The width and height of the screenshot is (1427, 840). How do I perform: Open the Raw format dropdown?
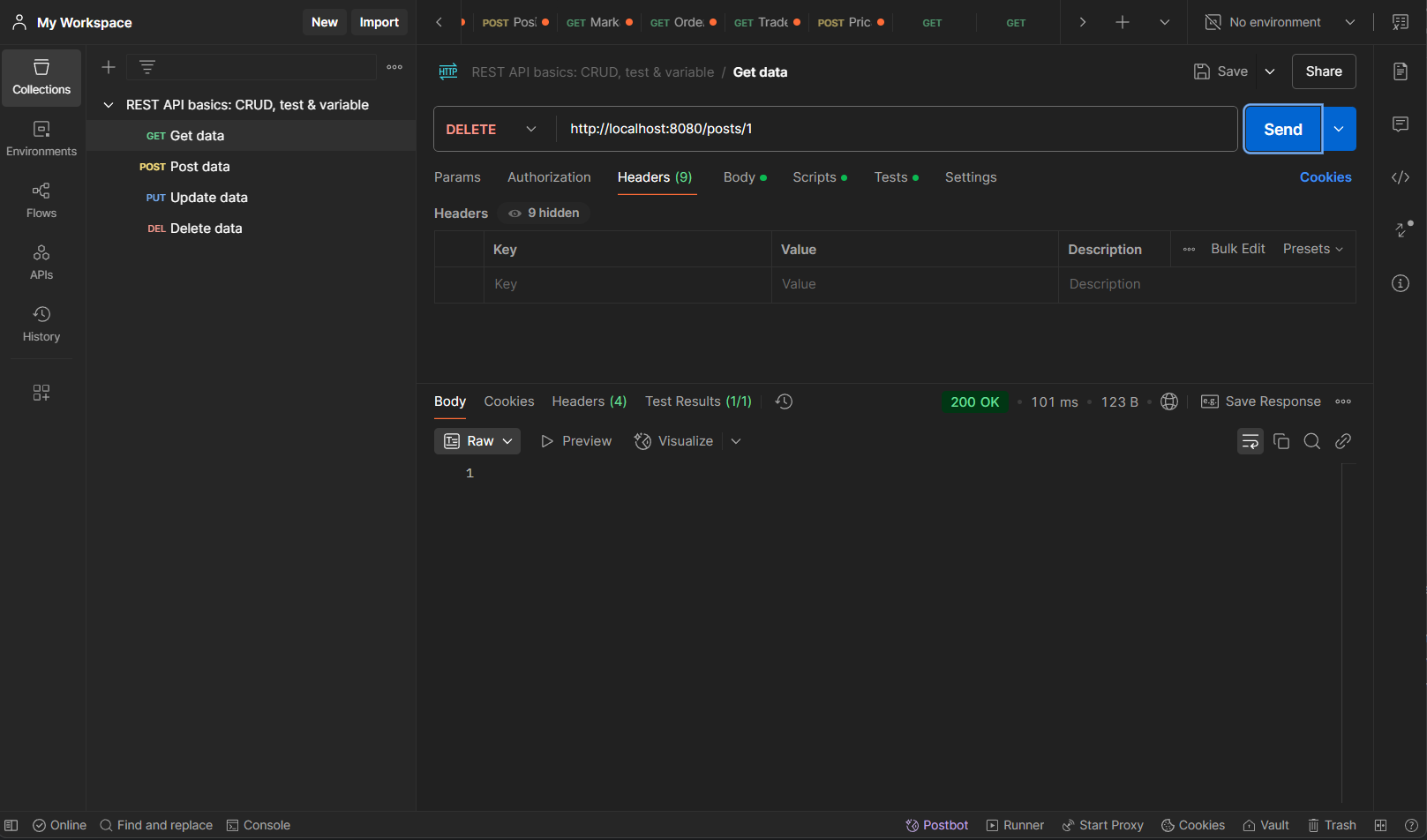477,441
